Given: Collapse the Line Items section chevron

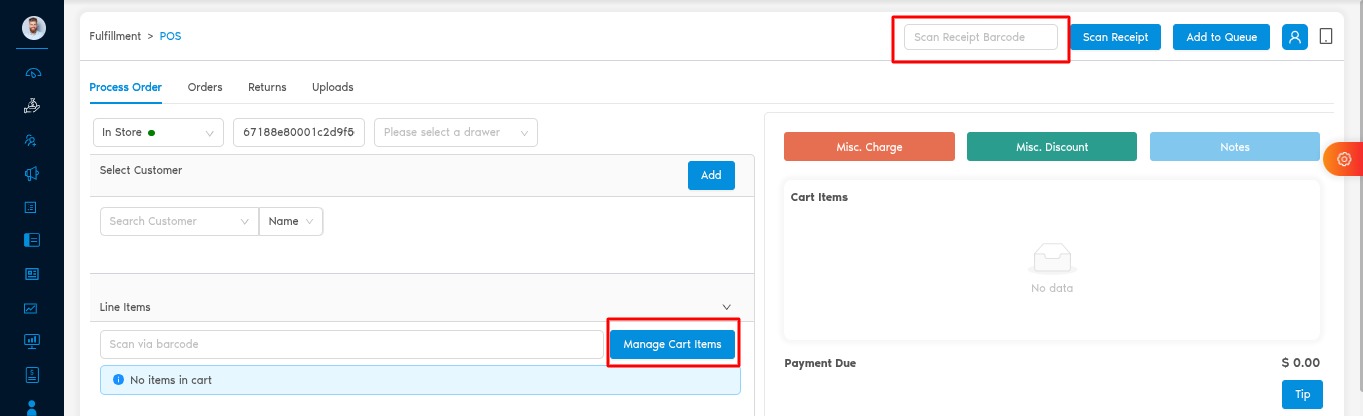Looking at the screenshot, I should tap(727, 307).
